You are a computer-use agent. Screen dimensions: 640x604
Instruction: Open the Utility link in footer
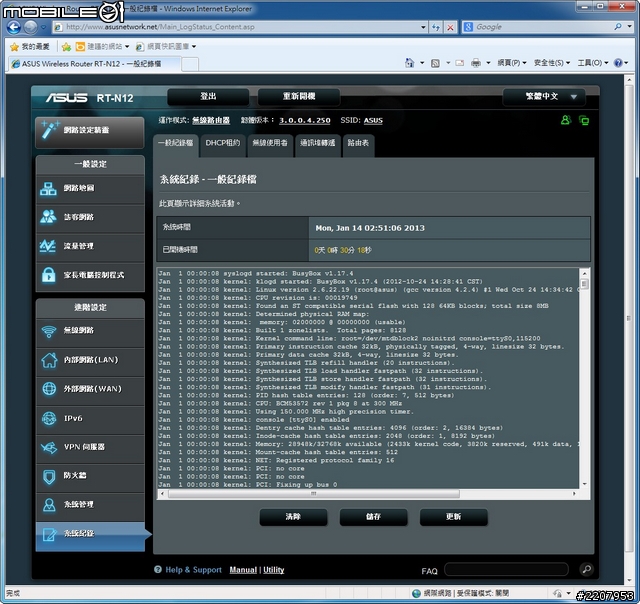(273, 570)
